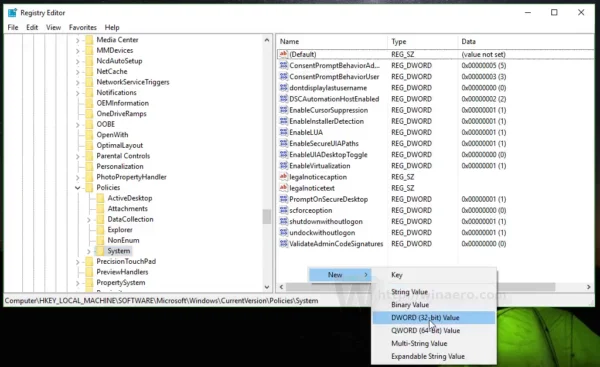Select the Notifications key
The image size is (600, 367).
[116, 93]
